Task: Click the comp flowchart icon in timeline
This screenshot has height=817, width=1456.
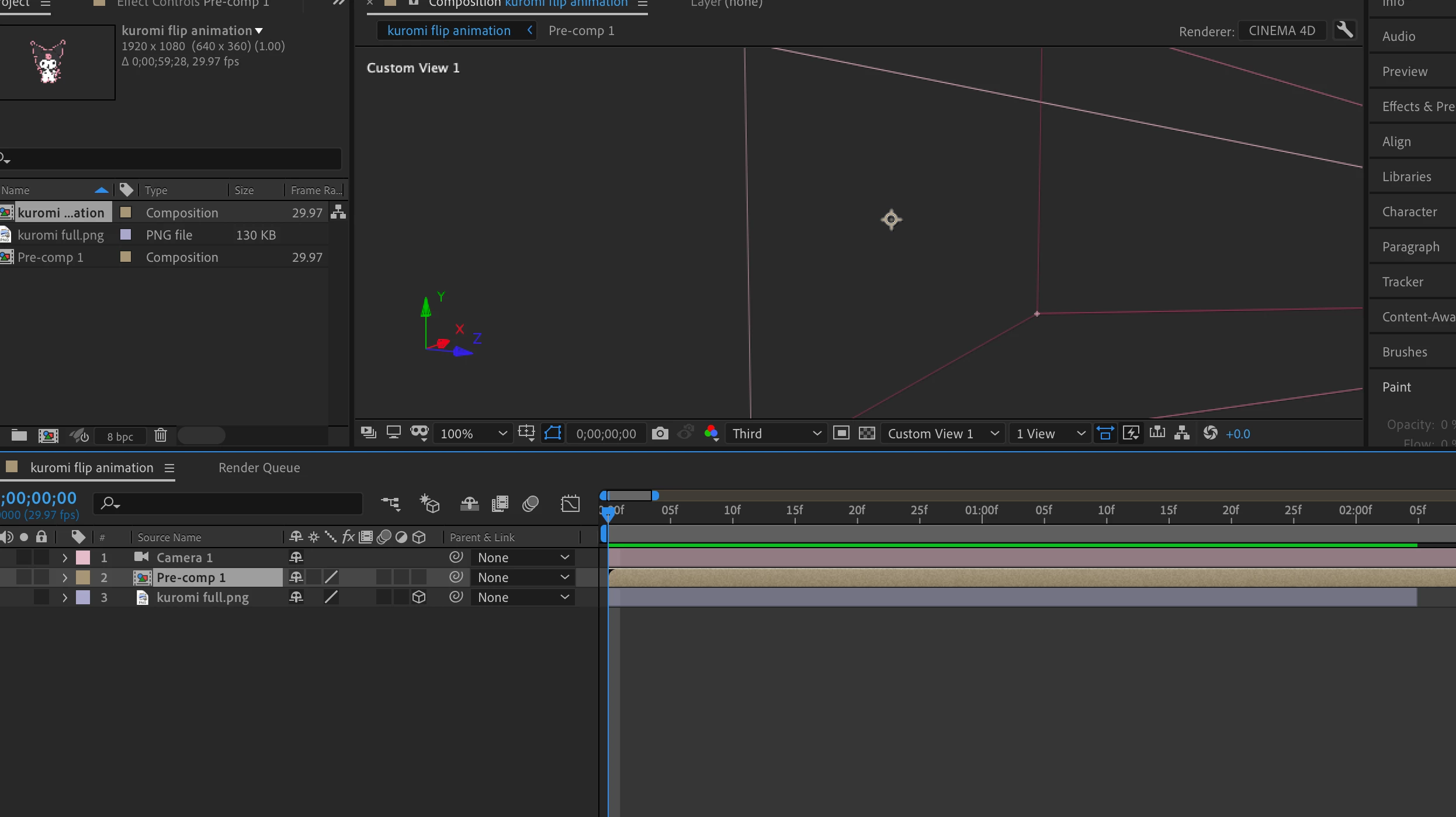Action: coord(390,503)
